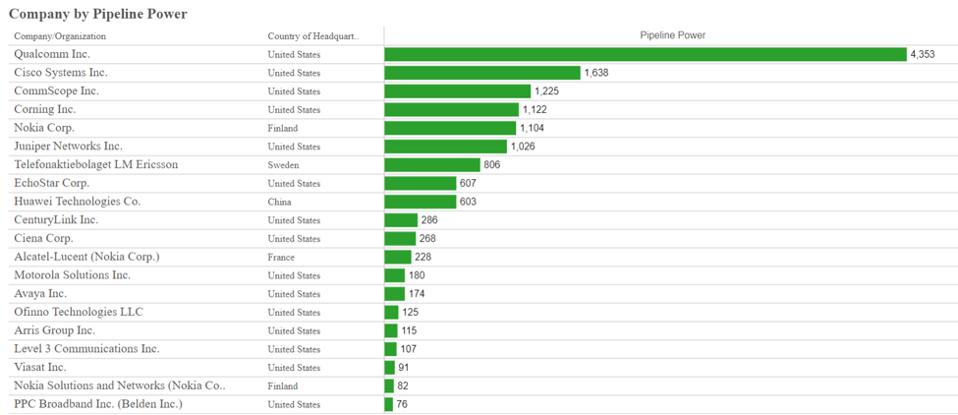Click the EchoStar Corp. bar valued 607

(420, 183)
